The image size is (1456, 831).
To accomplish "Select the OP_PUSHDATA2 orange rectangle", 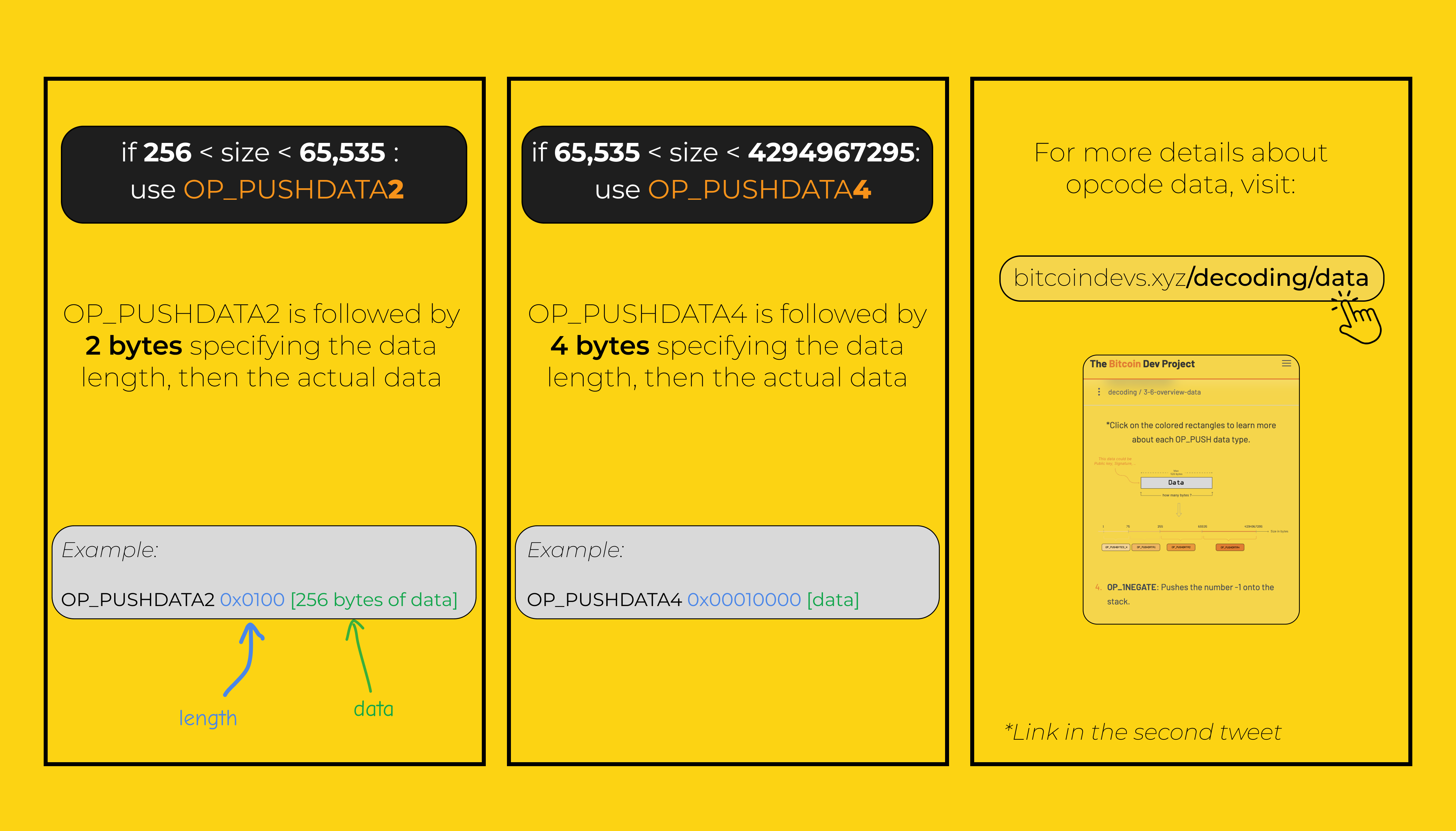I will point(1181,547).
